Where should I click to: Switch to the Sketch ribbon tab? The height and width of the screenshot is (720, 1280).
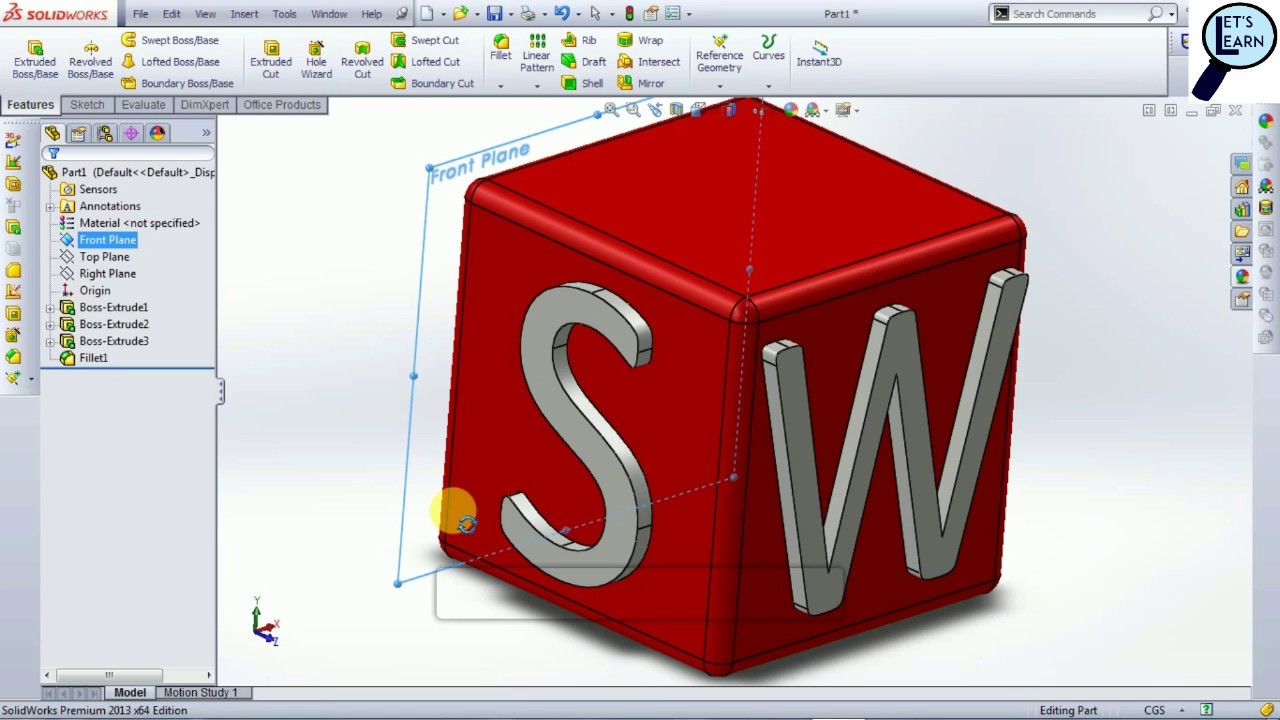(x=87, y=104)
